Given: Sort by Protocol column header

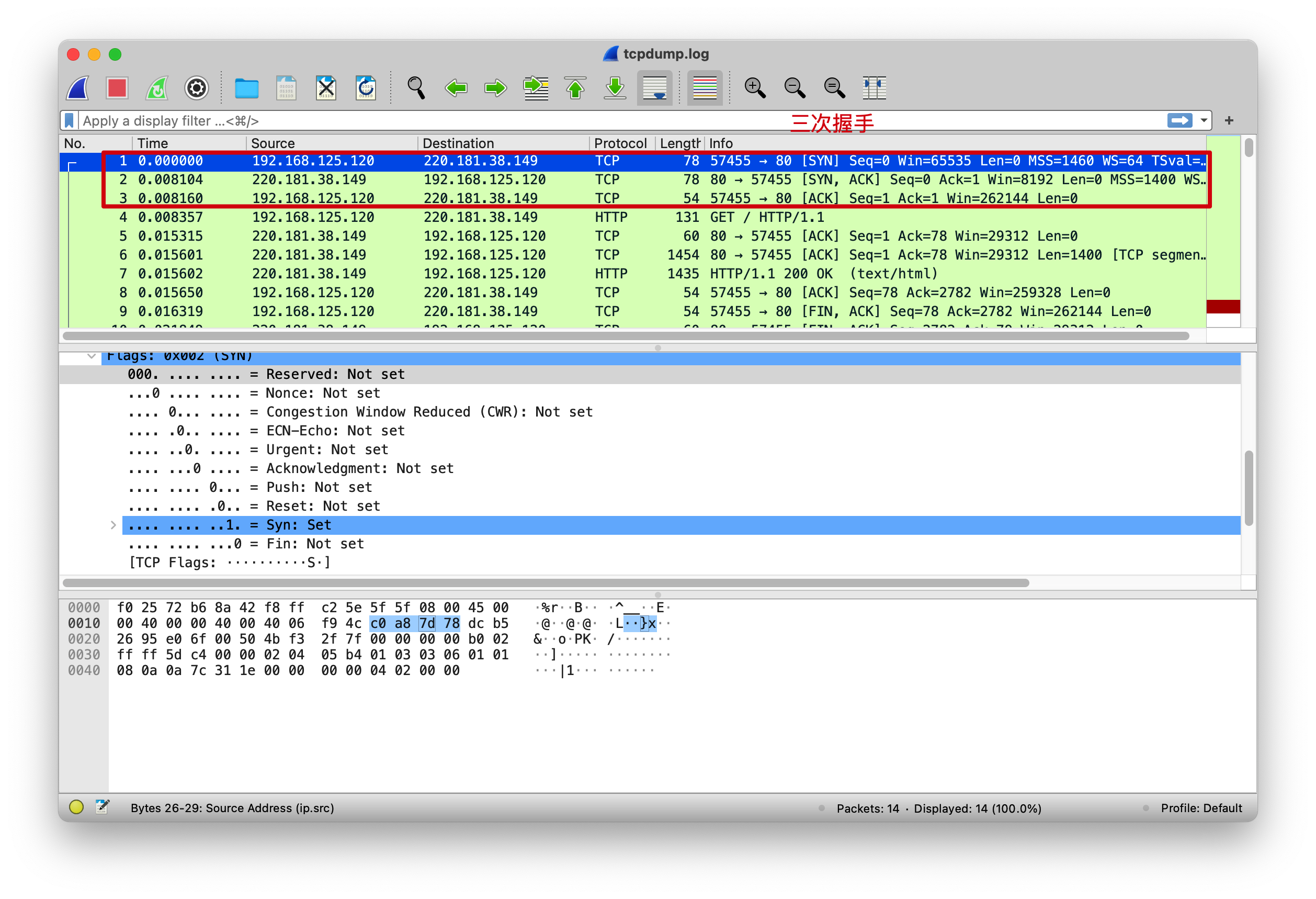Looking at the screenshot, I should point(622,143).
